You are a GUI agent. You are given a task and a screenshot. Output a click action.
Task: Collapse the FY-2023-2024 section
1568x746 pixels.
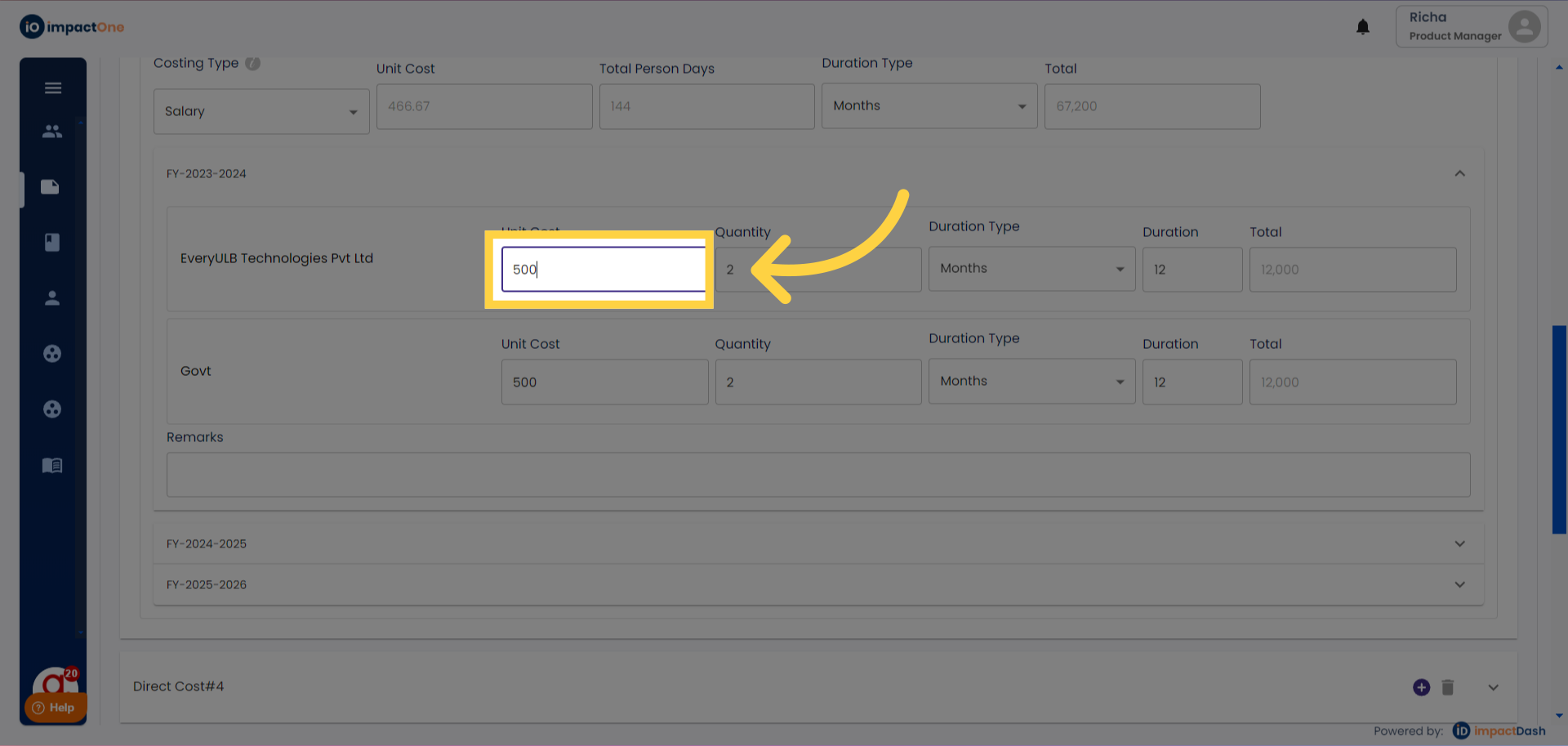click(1459, 173)
